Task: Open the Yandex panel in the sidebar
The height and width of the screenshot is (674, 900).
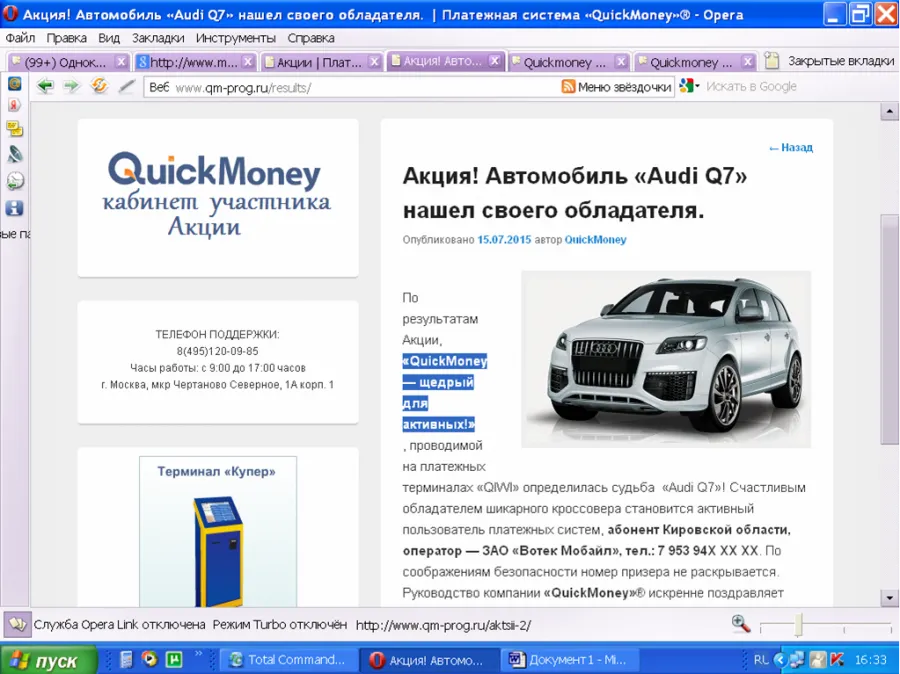Action: (14, 105)
